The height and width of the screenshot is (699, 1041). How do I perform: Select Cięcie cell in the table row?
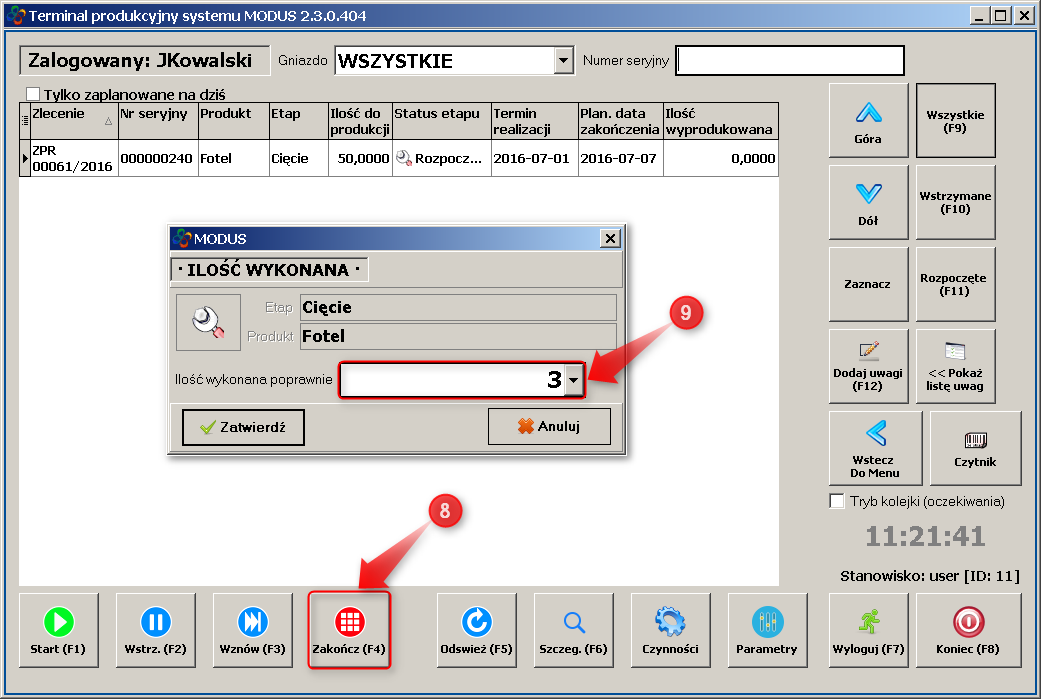click(x=299, y=158)
